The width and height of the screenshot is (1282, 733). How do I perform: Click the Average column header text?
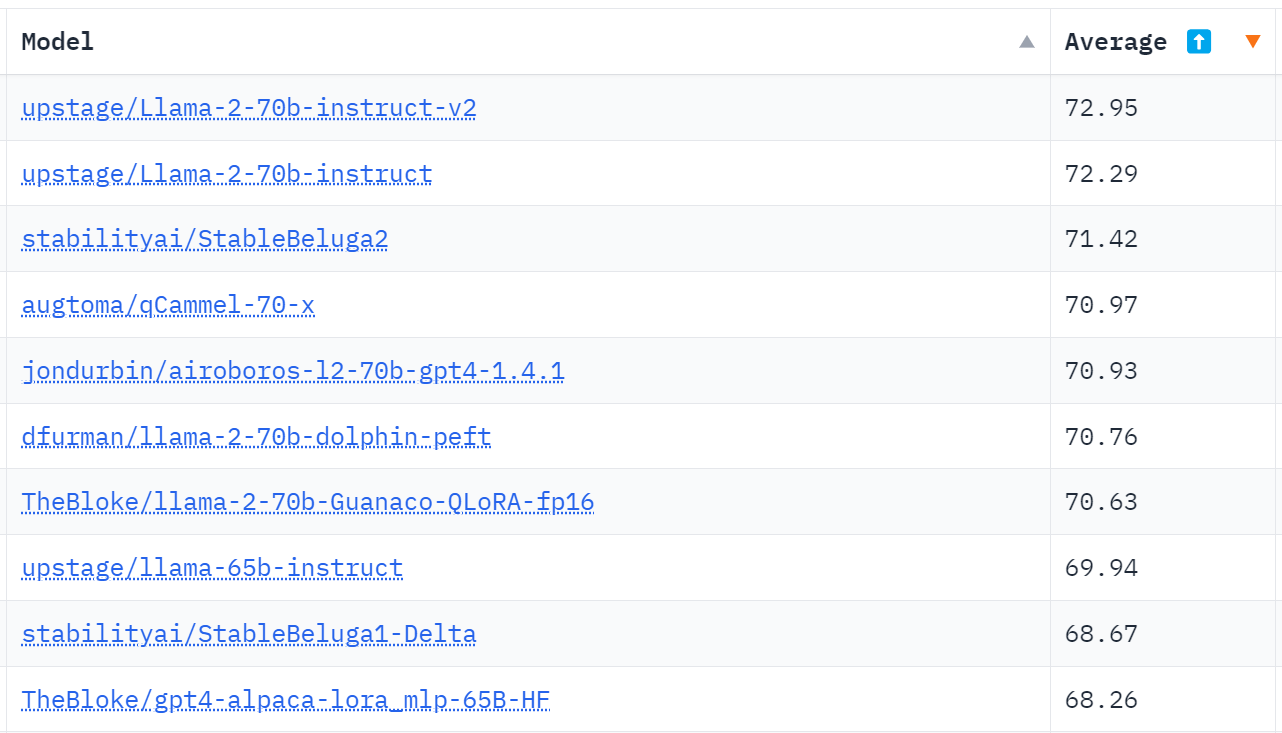(x=1115, y=42)
